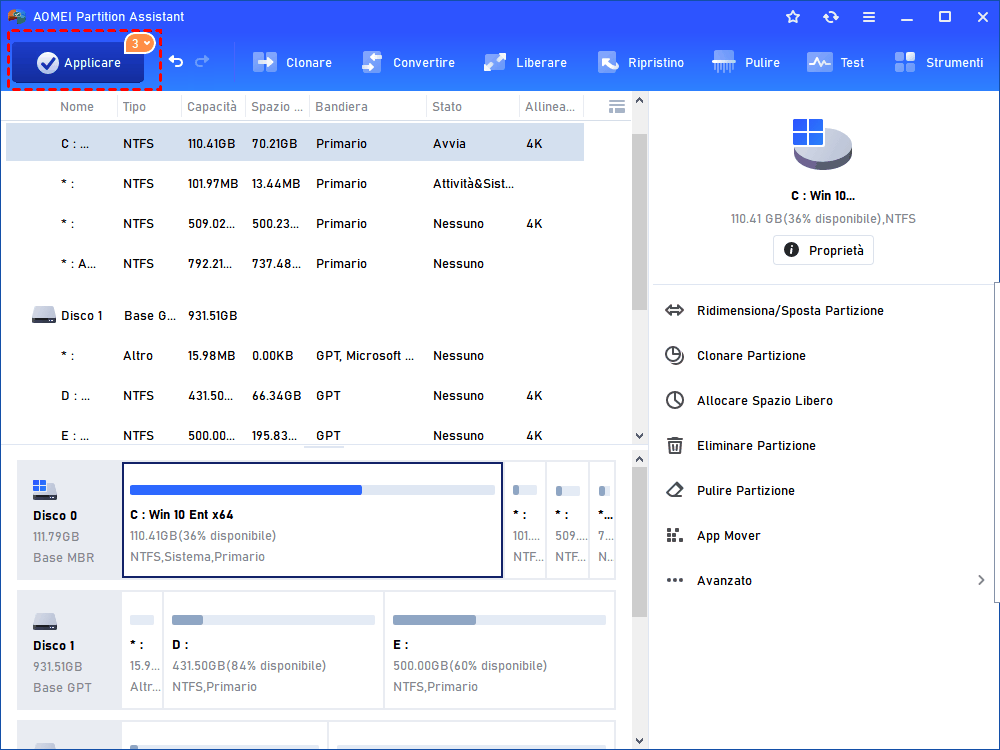
Task: Choose Pulire Partizione
Action: (746, 490)
